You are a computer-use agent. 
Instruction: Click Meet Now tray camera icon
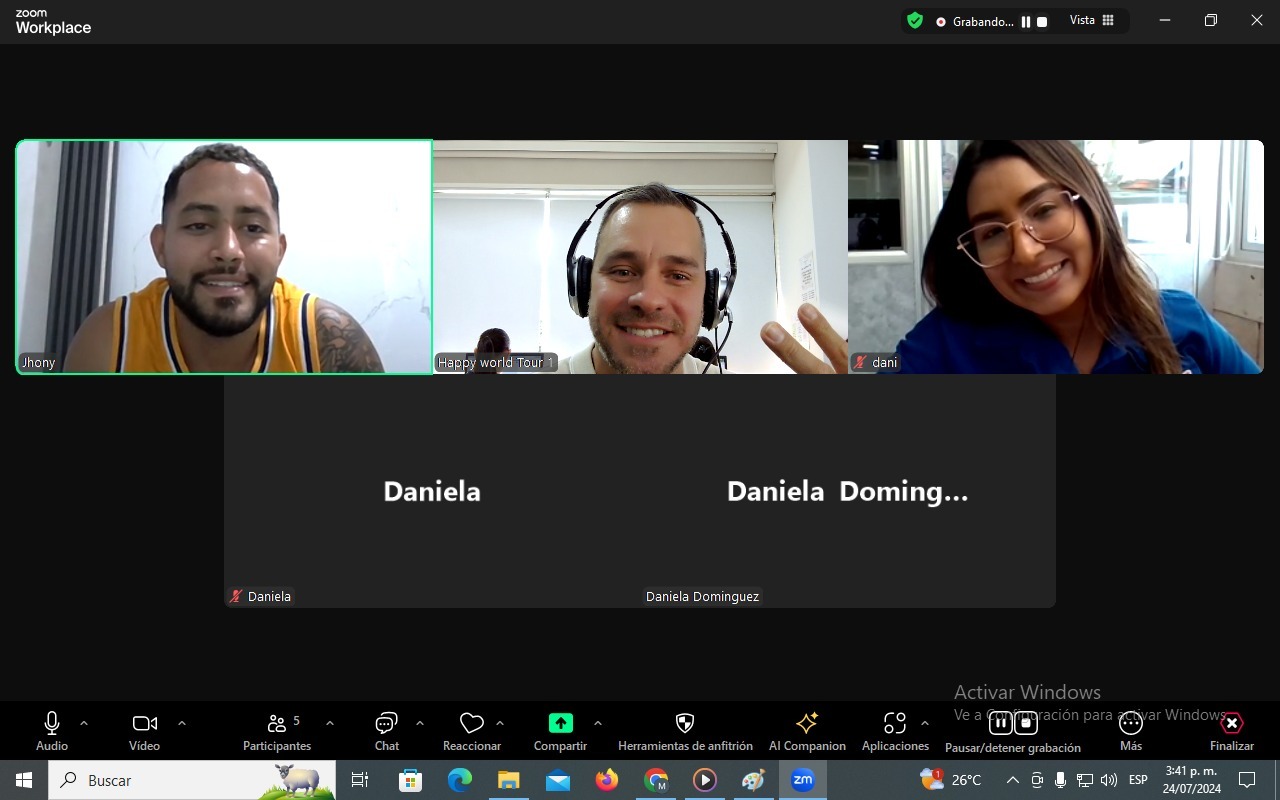coord(1037,780)
